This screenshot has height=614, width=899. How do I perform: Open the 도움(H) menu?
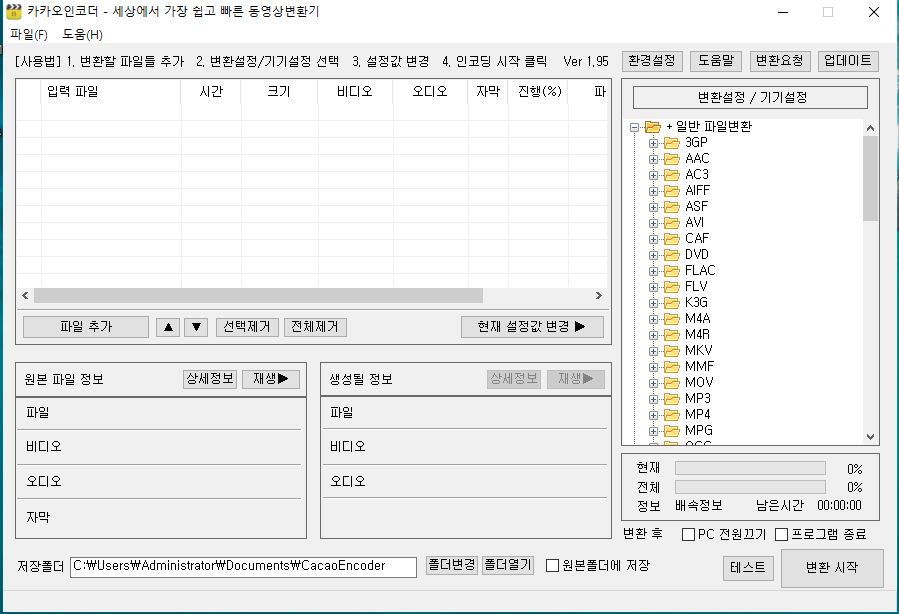82,34
